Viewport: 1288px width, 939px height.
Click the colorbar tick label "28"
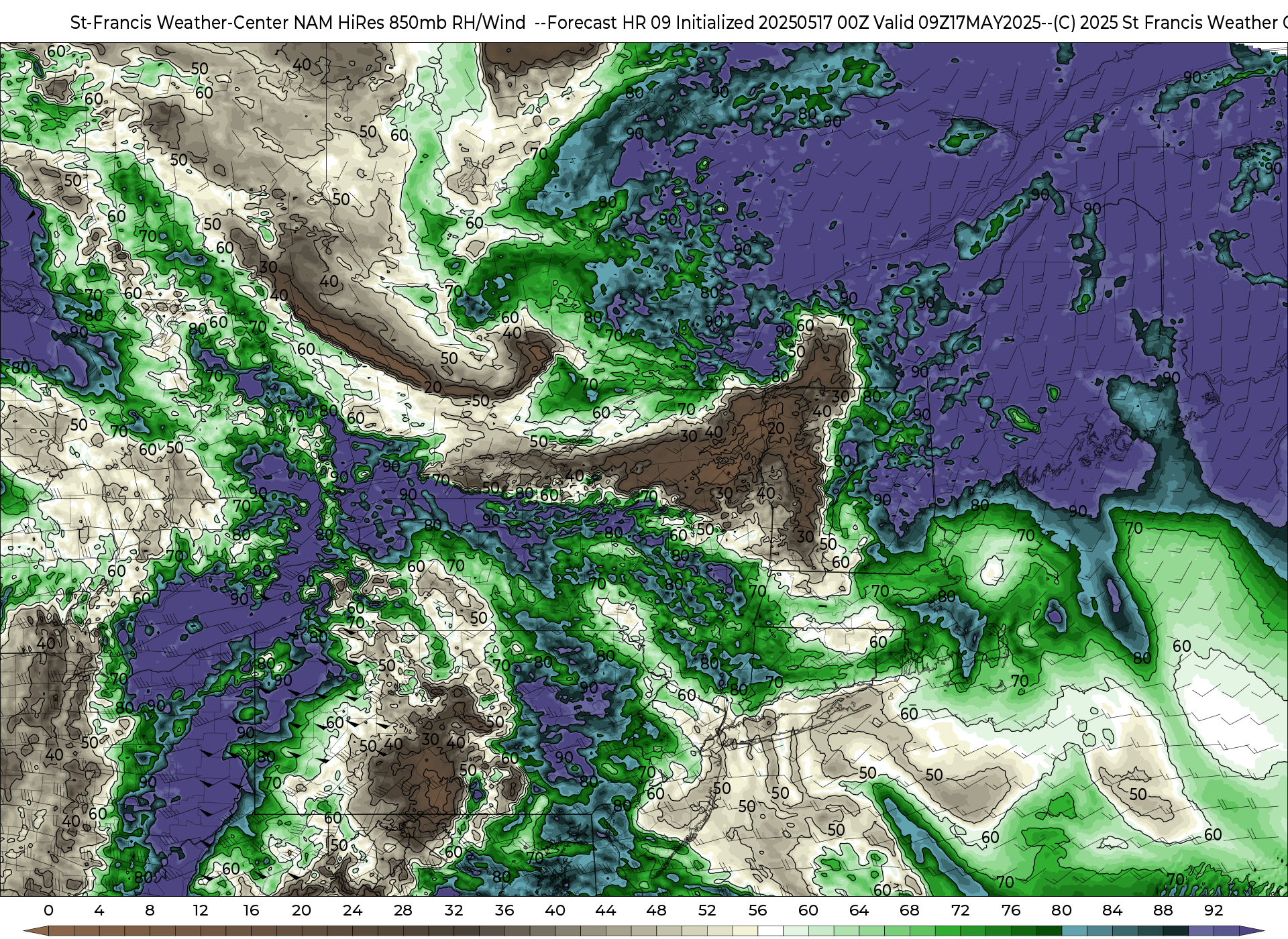point(403,910)
